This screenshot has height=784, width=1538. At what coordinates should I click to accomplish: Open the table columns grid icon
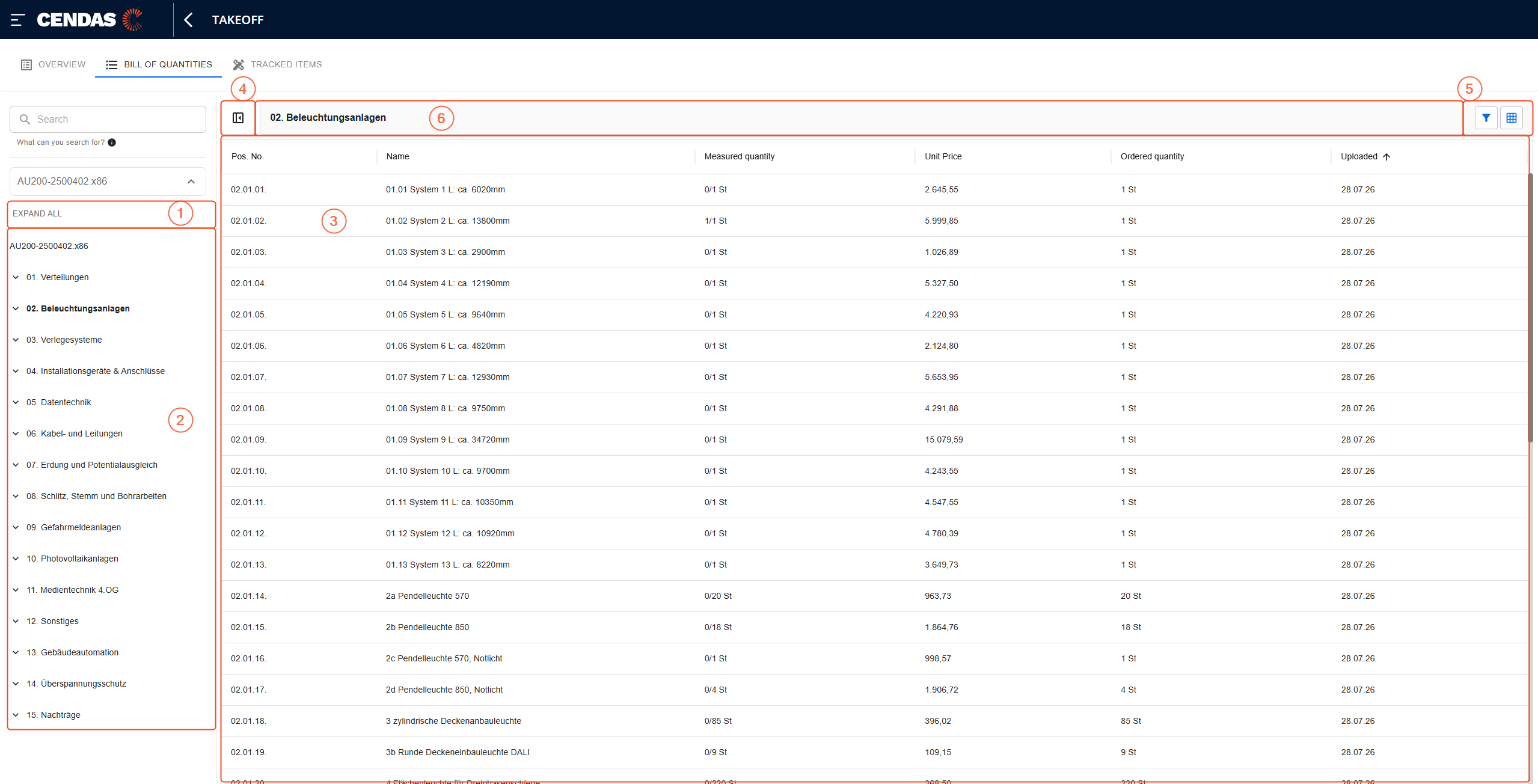[x=1511, y=118]
